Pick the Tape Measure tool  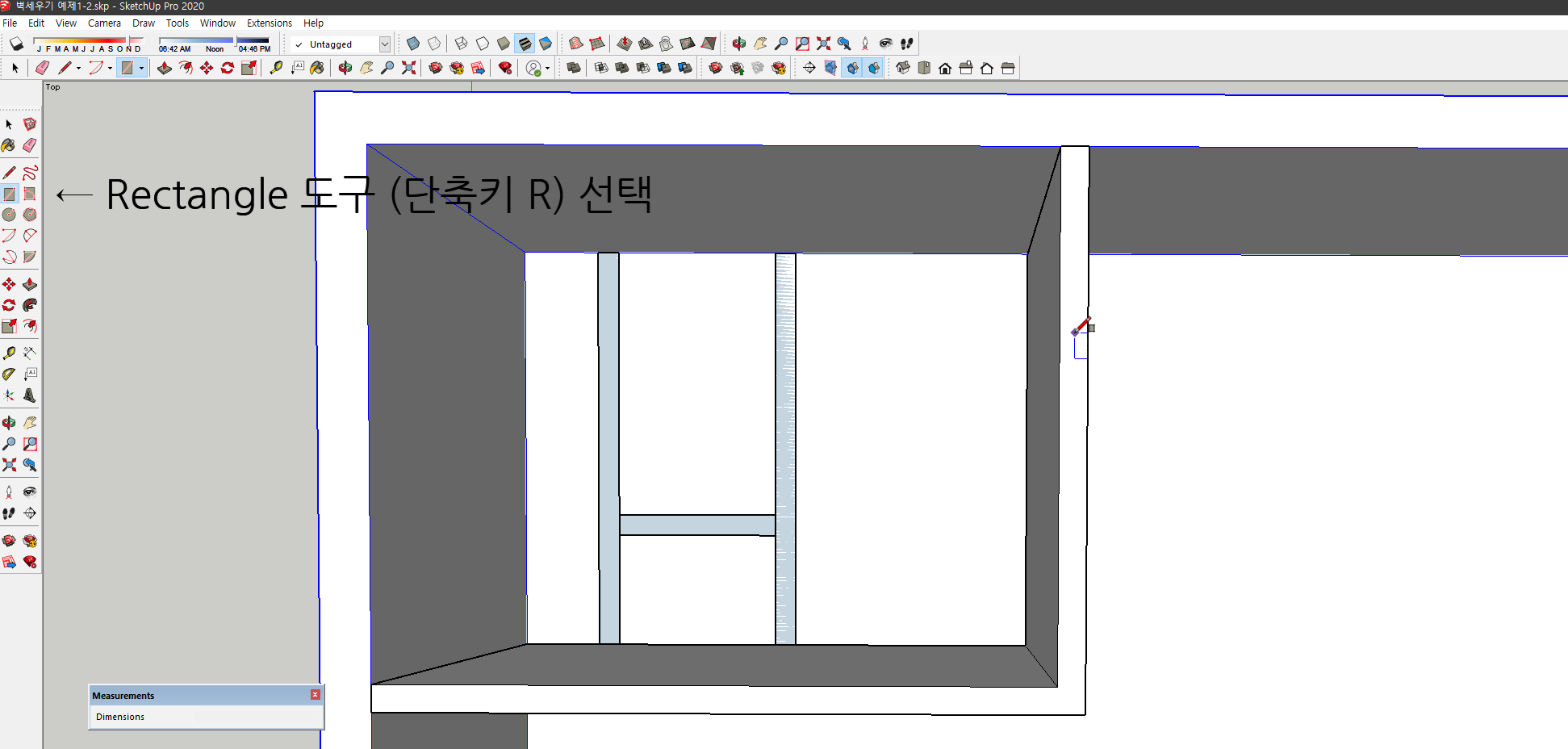[9, 353]
